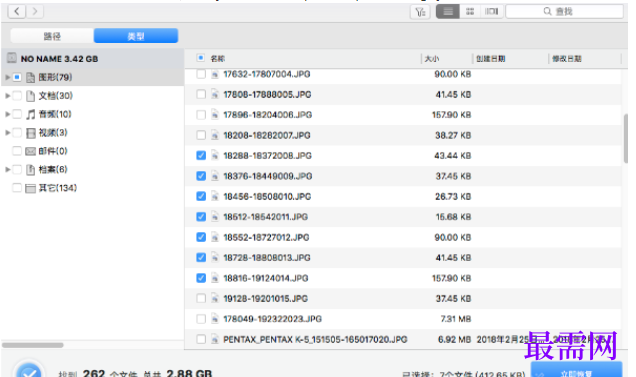Check the 视频(3) checkbox
Screen dimensions: 636x377
pyautogui.click(x=17, y=132)
